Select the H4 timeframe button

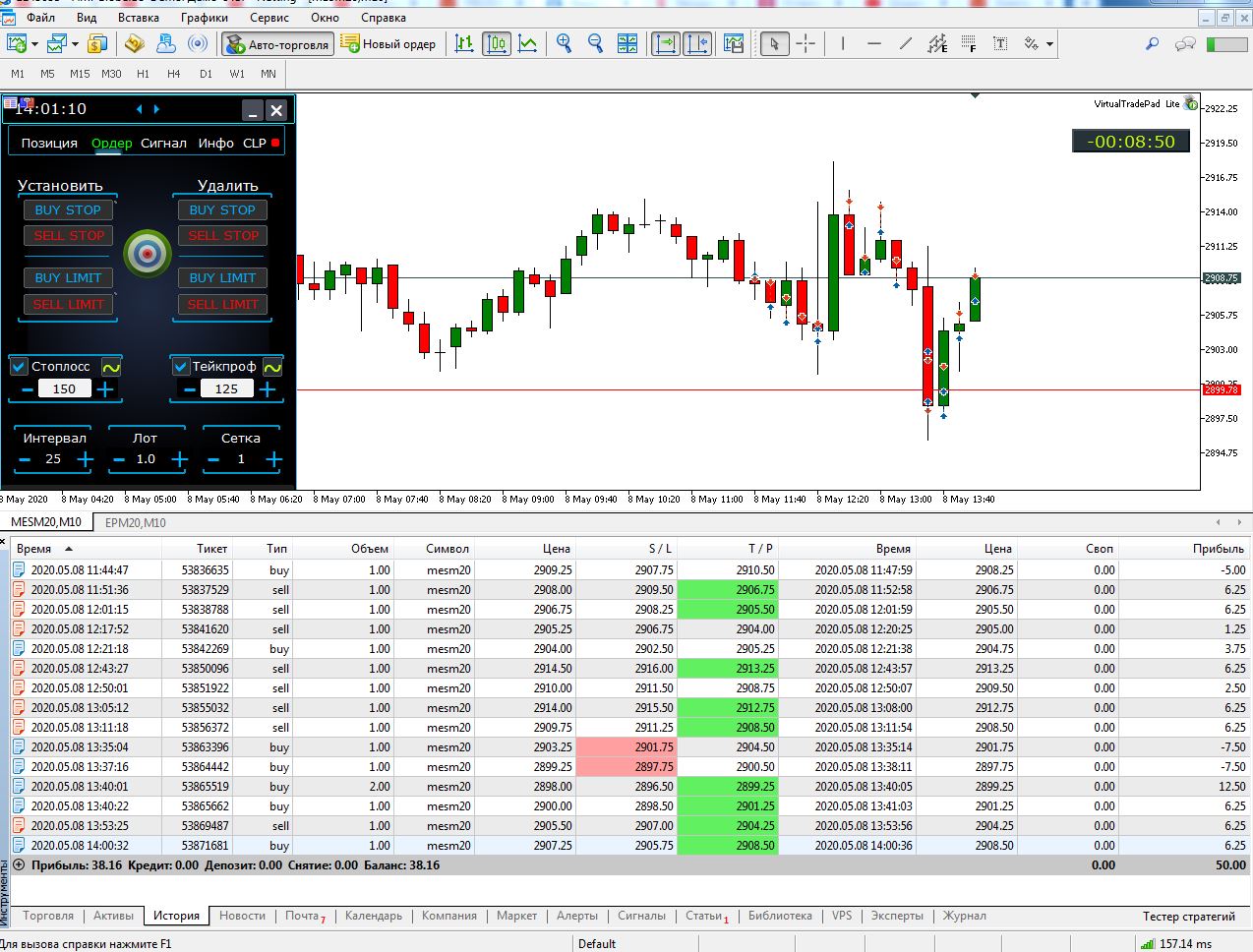[x=174, y=74]
